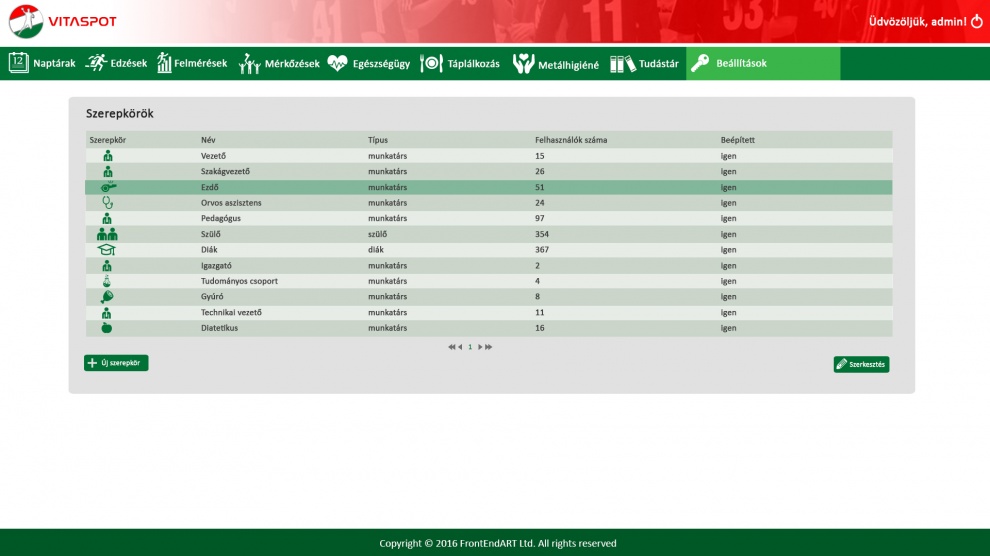Image resolution: width=990 pixels, height=556 pixels.
Task: Click the logout power icon
Action: coord(976,21)
